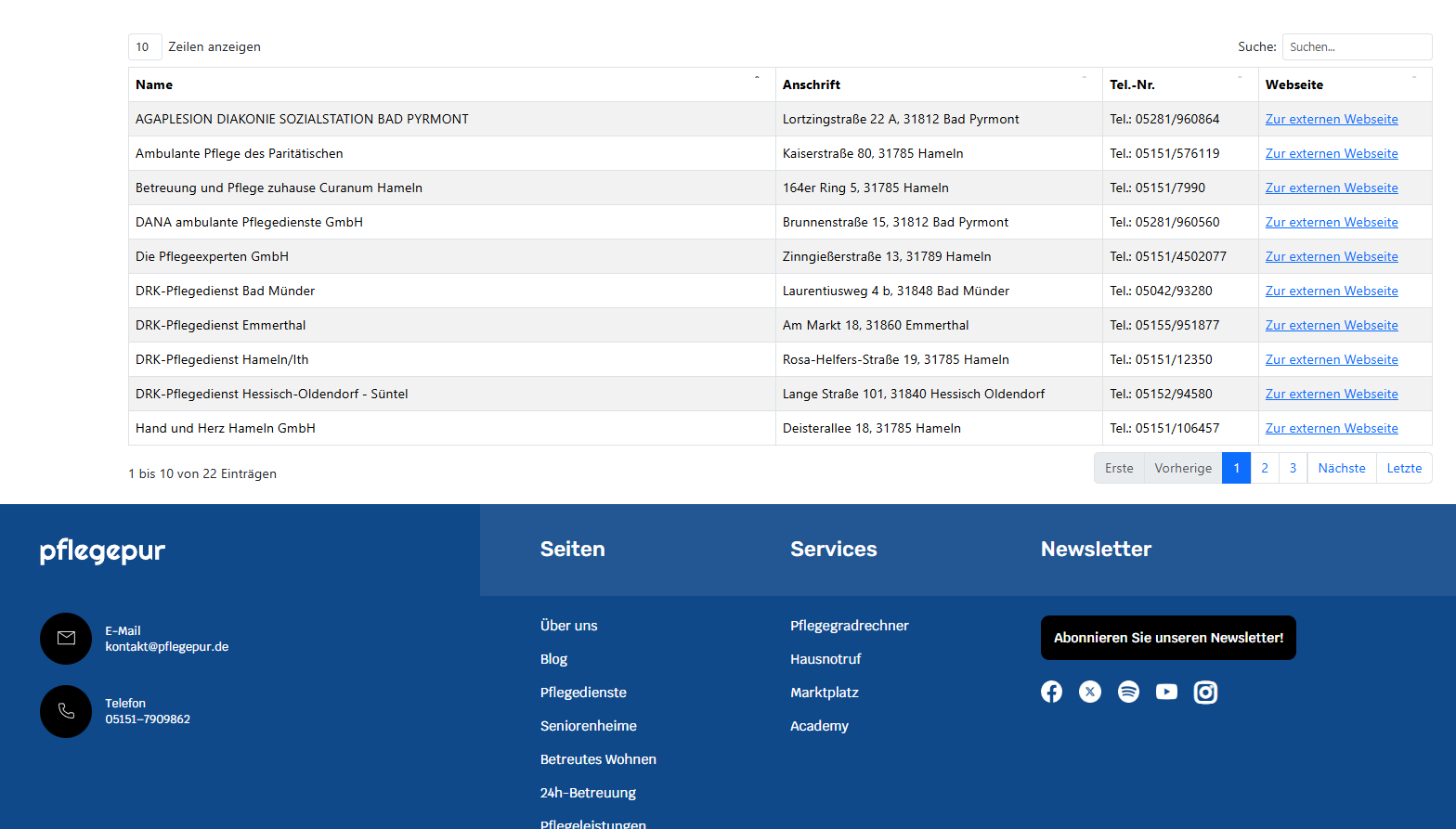
Task: Open external website for DRK-Pflegedienst Hameln/Ith
Action: point(1332,359)
